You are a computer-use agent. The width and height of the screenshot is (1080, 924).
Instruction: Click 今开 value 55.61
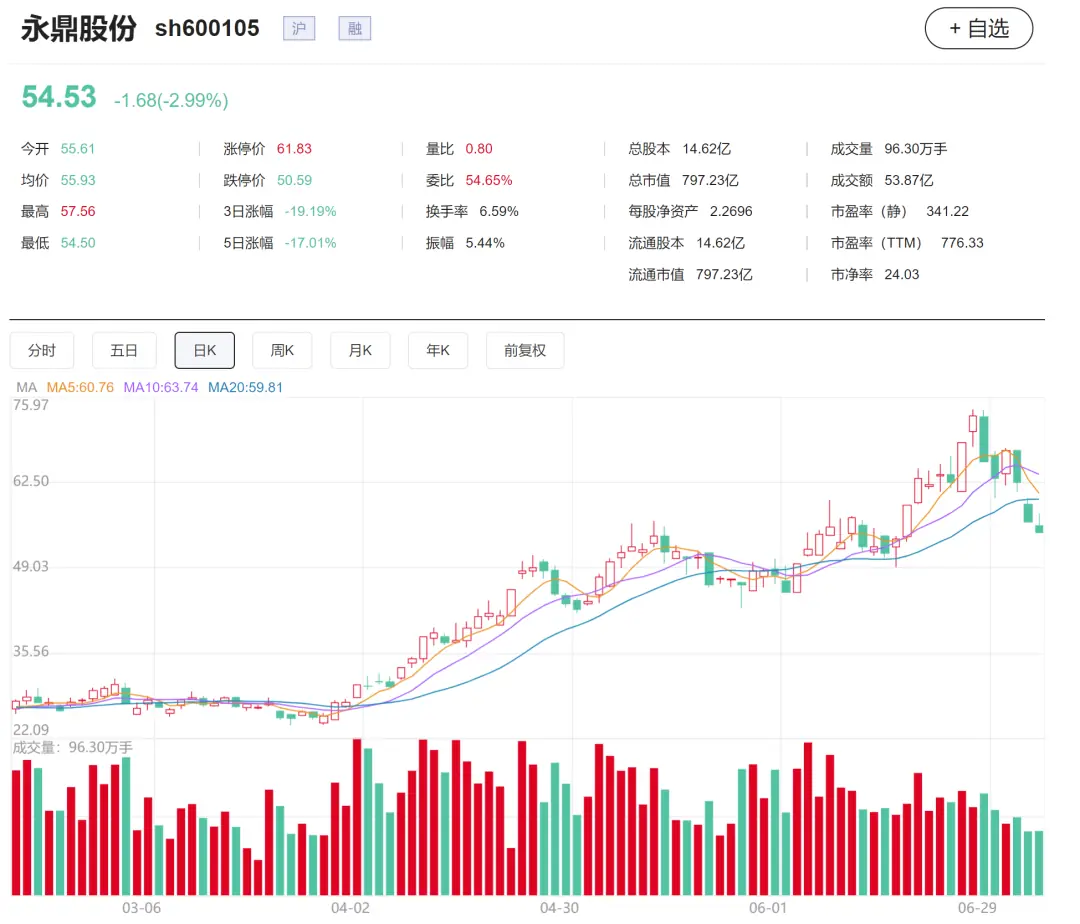pos(77,149)
